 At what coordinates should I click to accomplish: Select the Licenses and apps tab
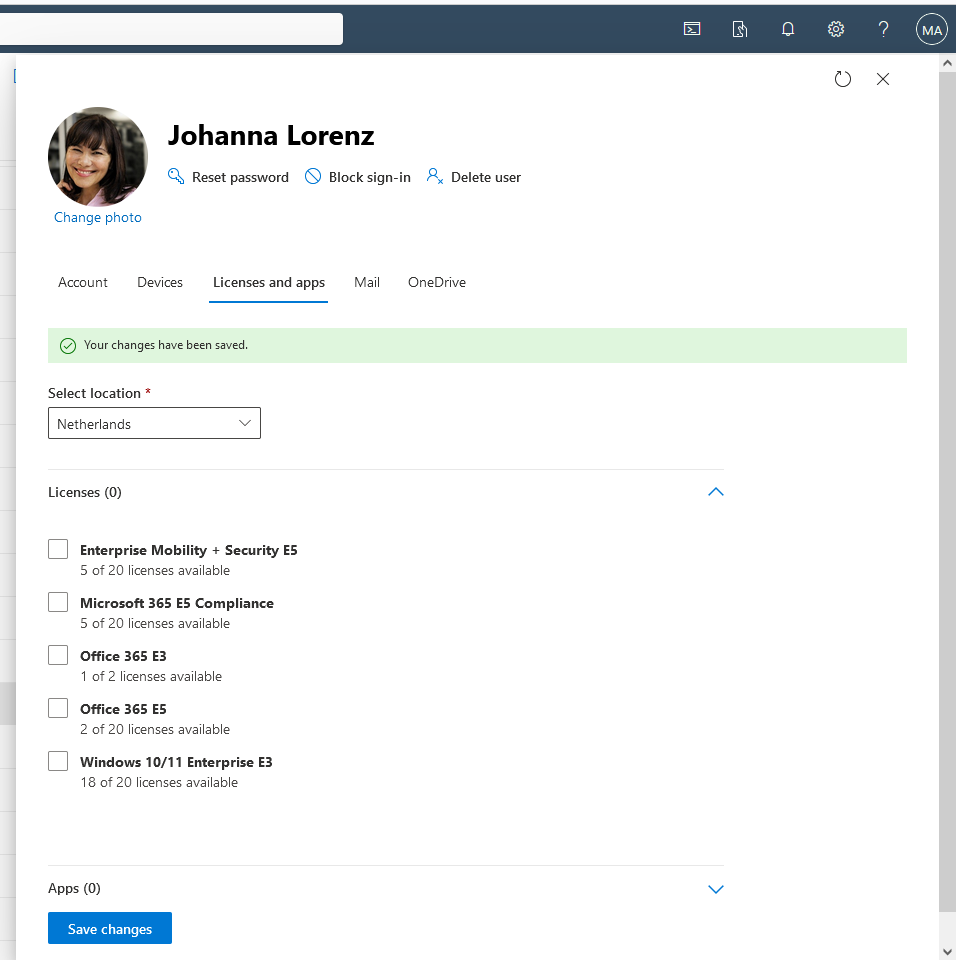point(269,282)
